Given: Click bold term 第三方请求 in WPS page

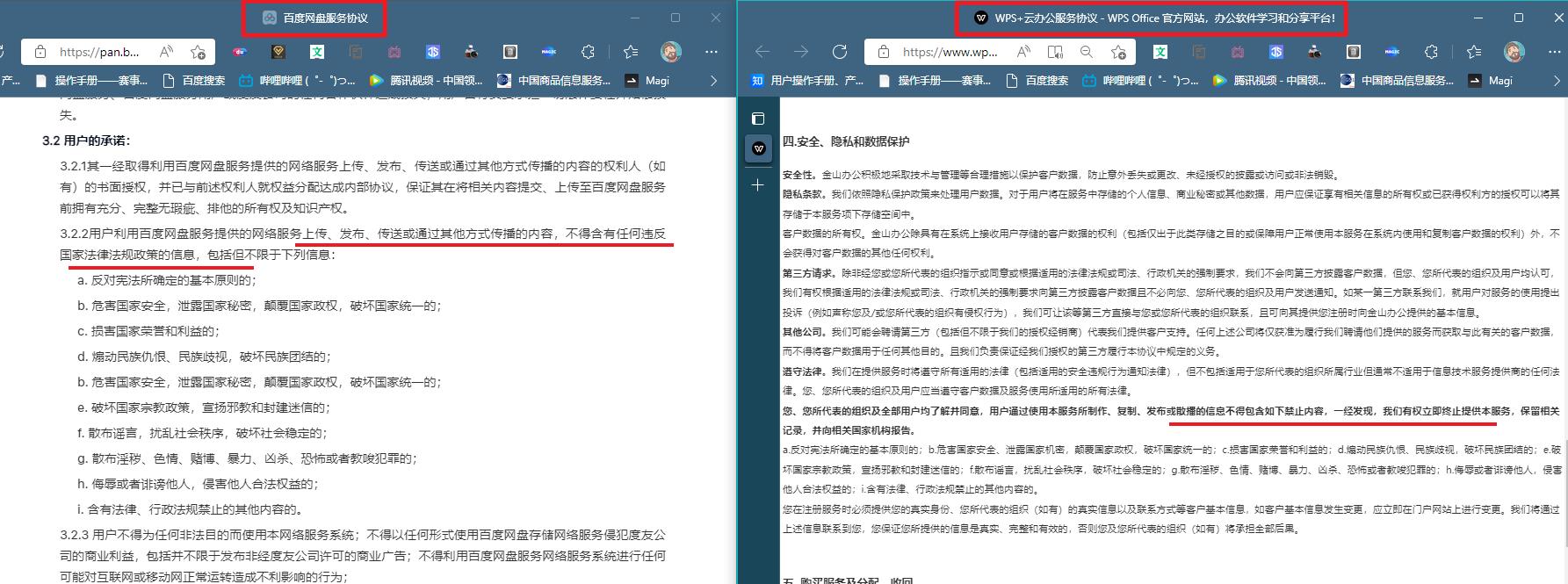Looking at the screenshot, I should (x=808, y=273).
